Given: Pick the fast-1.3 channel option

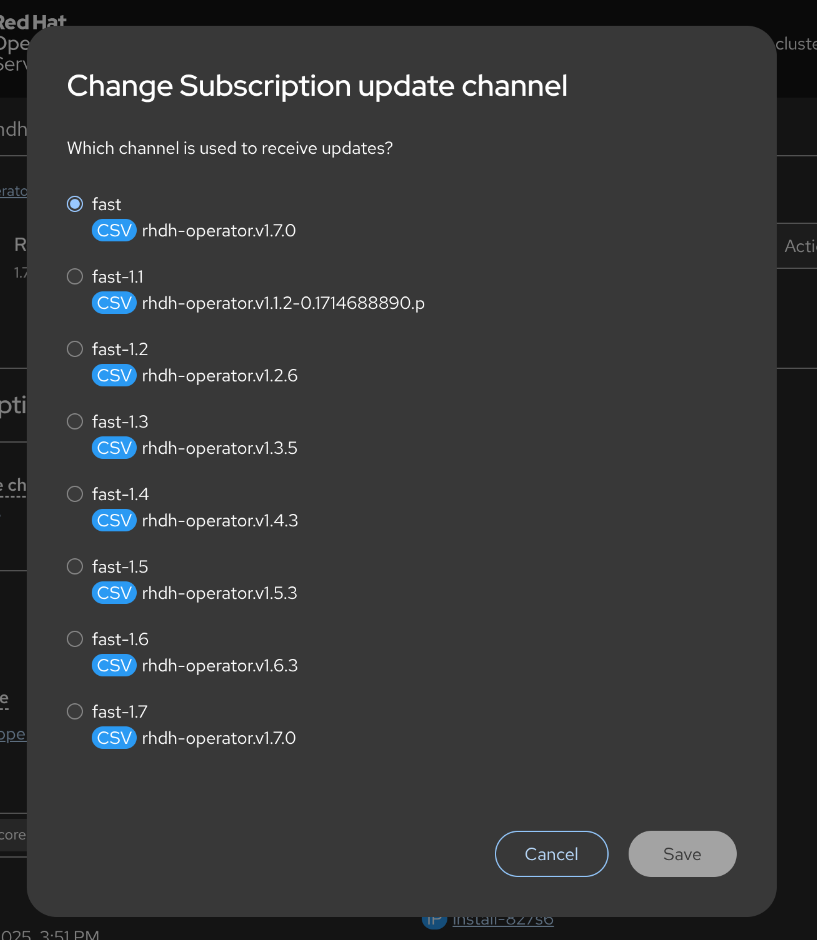Looking at the screenshot, I should tap(75, 422).
